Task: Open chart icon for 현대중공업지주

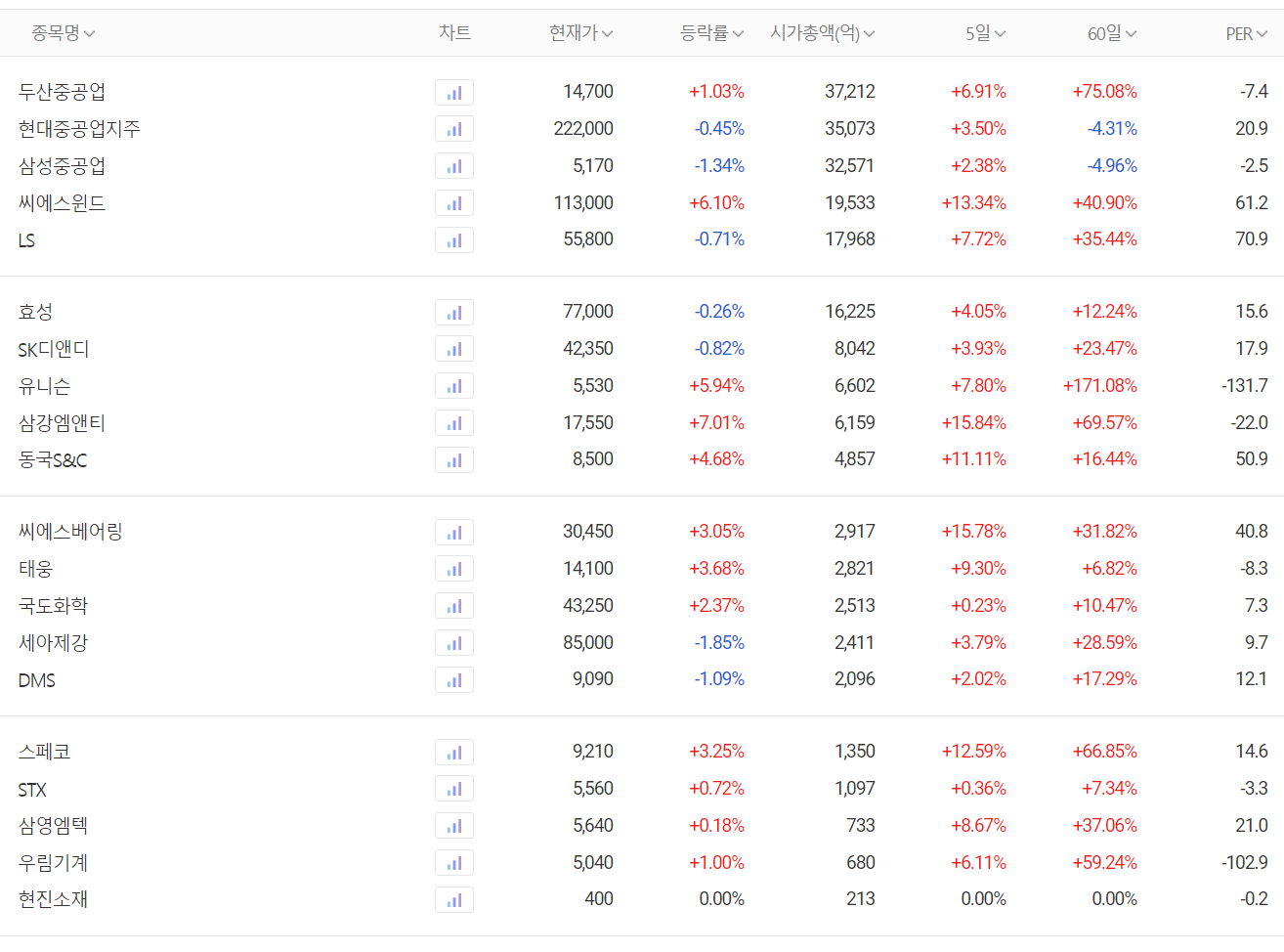Action: coord(454,129)
